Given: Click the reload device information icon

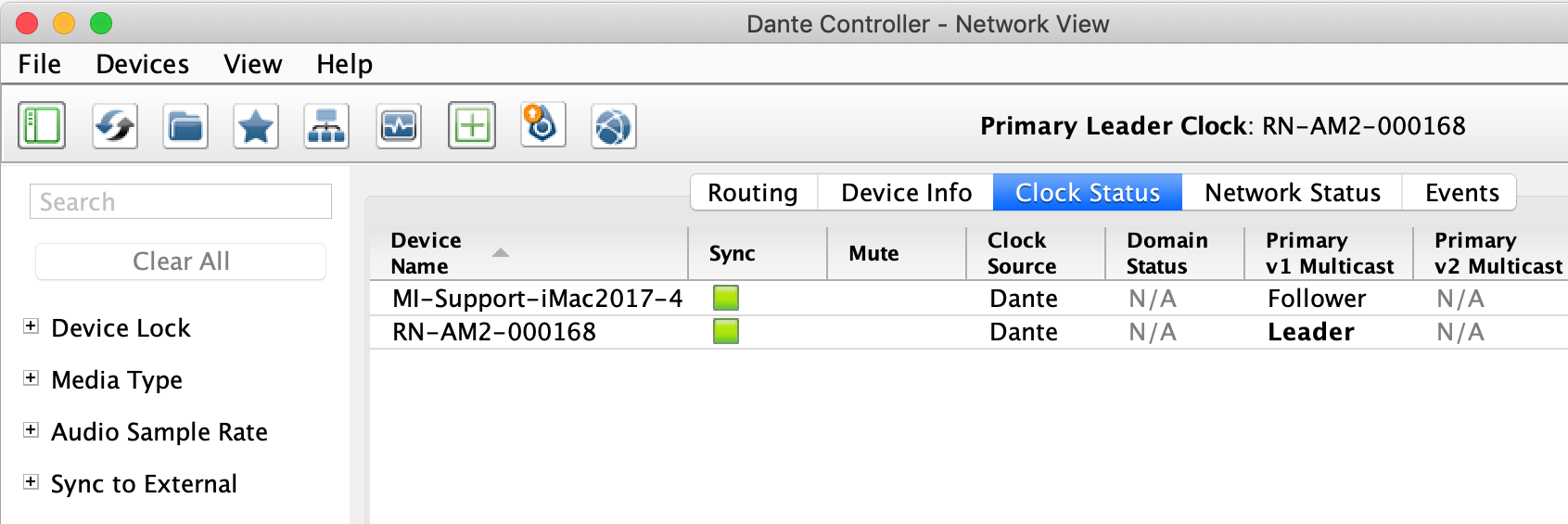Looking at the screenshot, I should coord(115,125).
